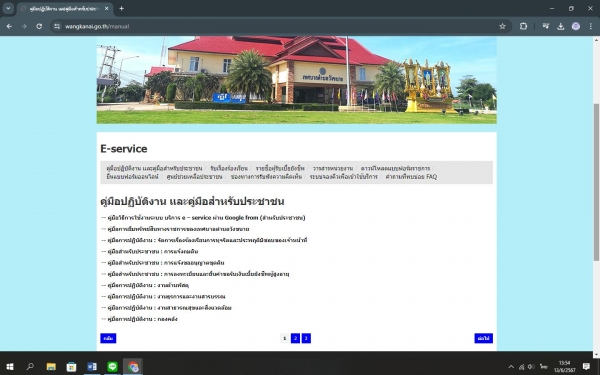Image resolution: width=600 pixels, height=375 pixels.
Task: Click the page vertical scrollbar thumb
Action: [596, 182]
